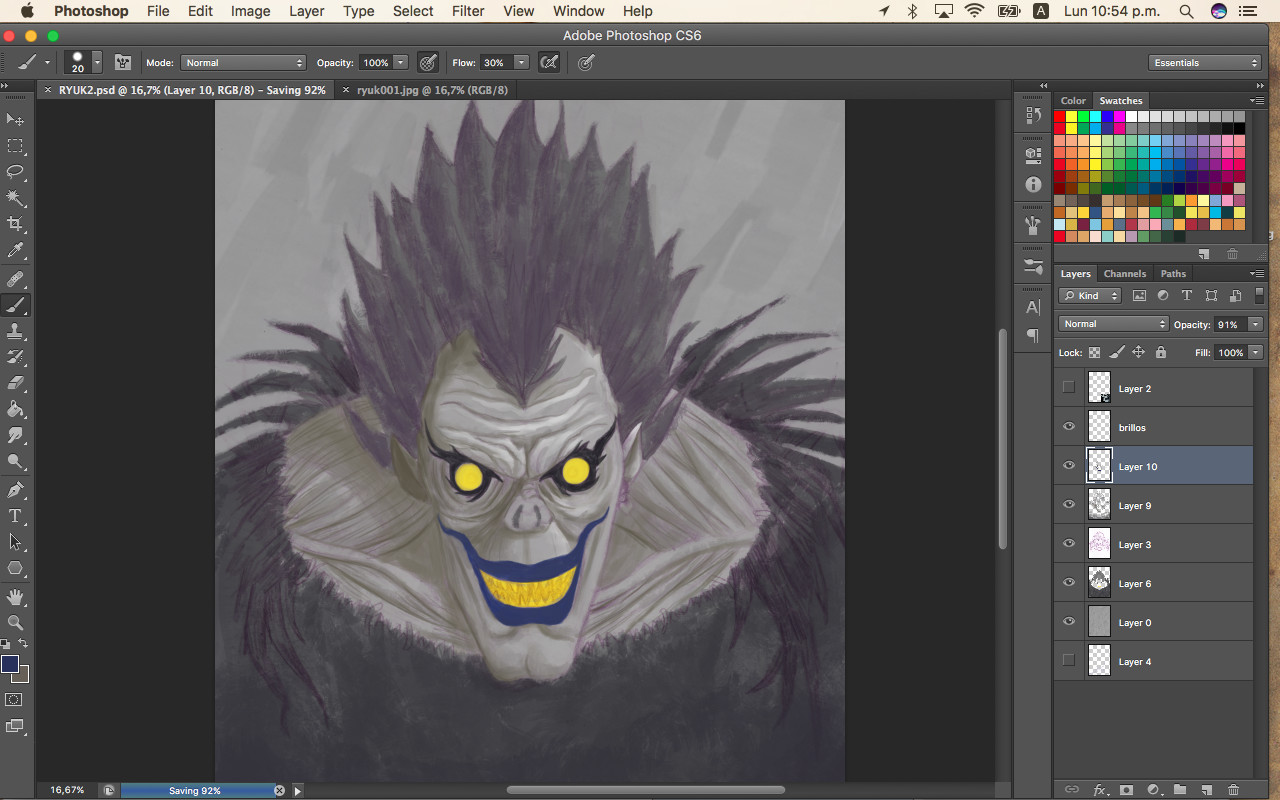Open the Paragraph panel icon
The width and height of the screenshot is (1280, 800).
click(x=1033, y=336)
